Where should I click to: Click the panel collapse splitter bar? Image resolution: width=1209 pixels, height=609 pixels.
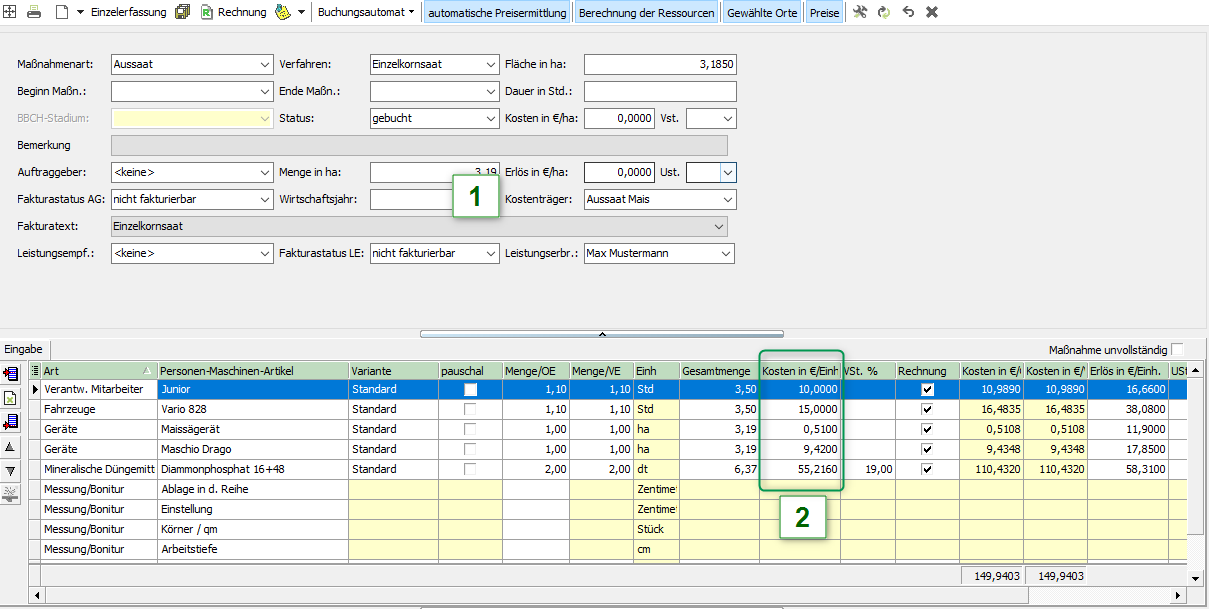coord(602,333)
